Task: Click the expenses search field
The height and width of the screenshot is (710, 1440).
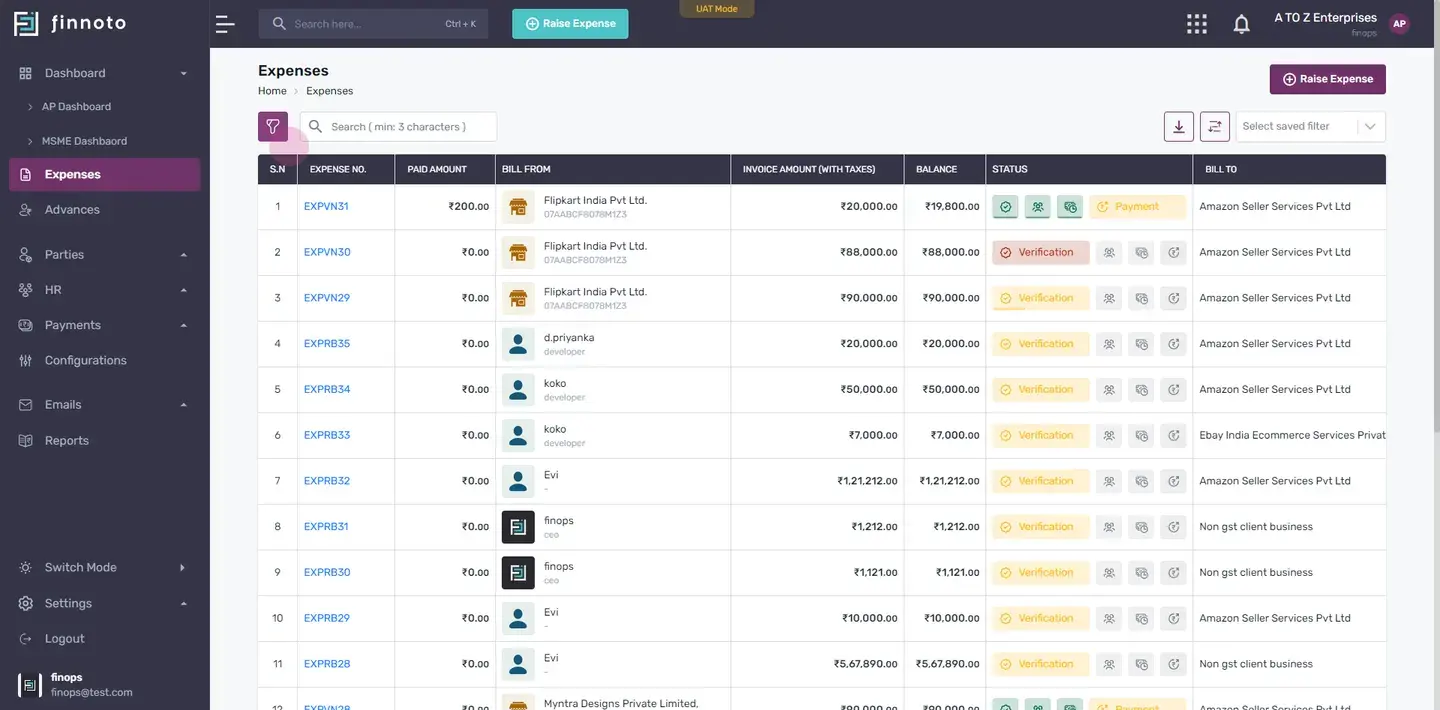Action: 398,127
